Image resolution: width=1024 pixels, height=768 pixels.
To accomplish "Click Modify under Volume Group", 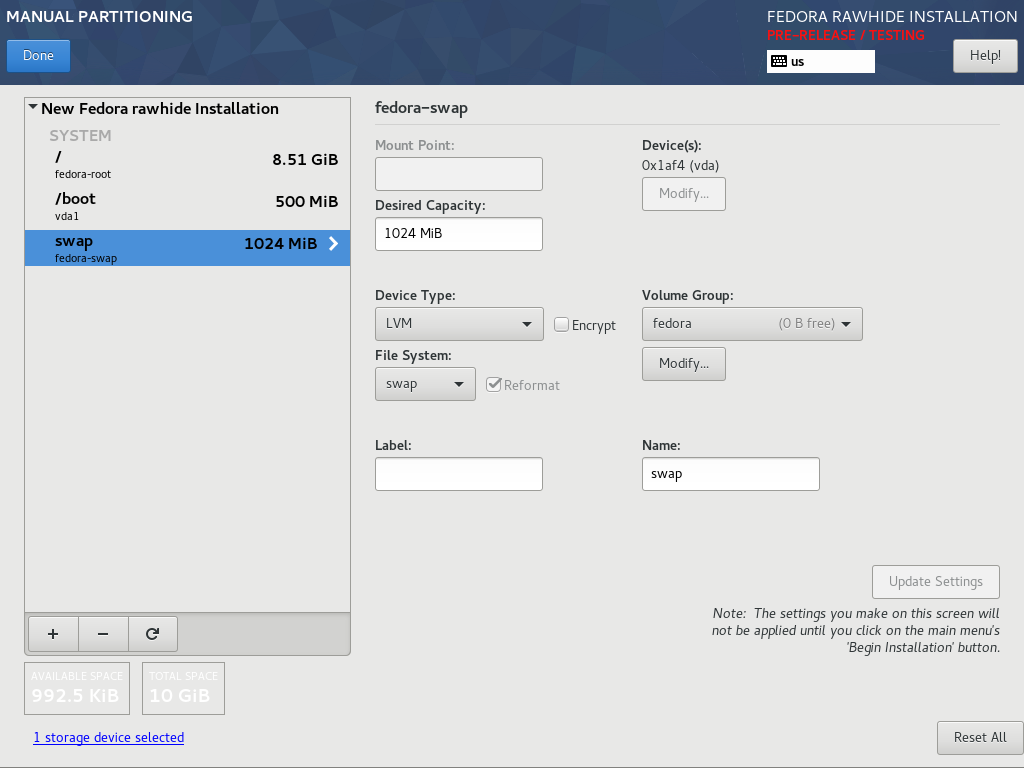I will [684, 364].
